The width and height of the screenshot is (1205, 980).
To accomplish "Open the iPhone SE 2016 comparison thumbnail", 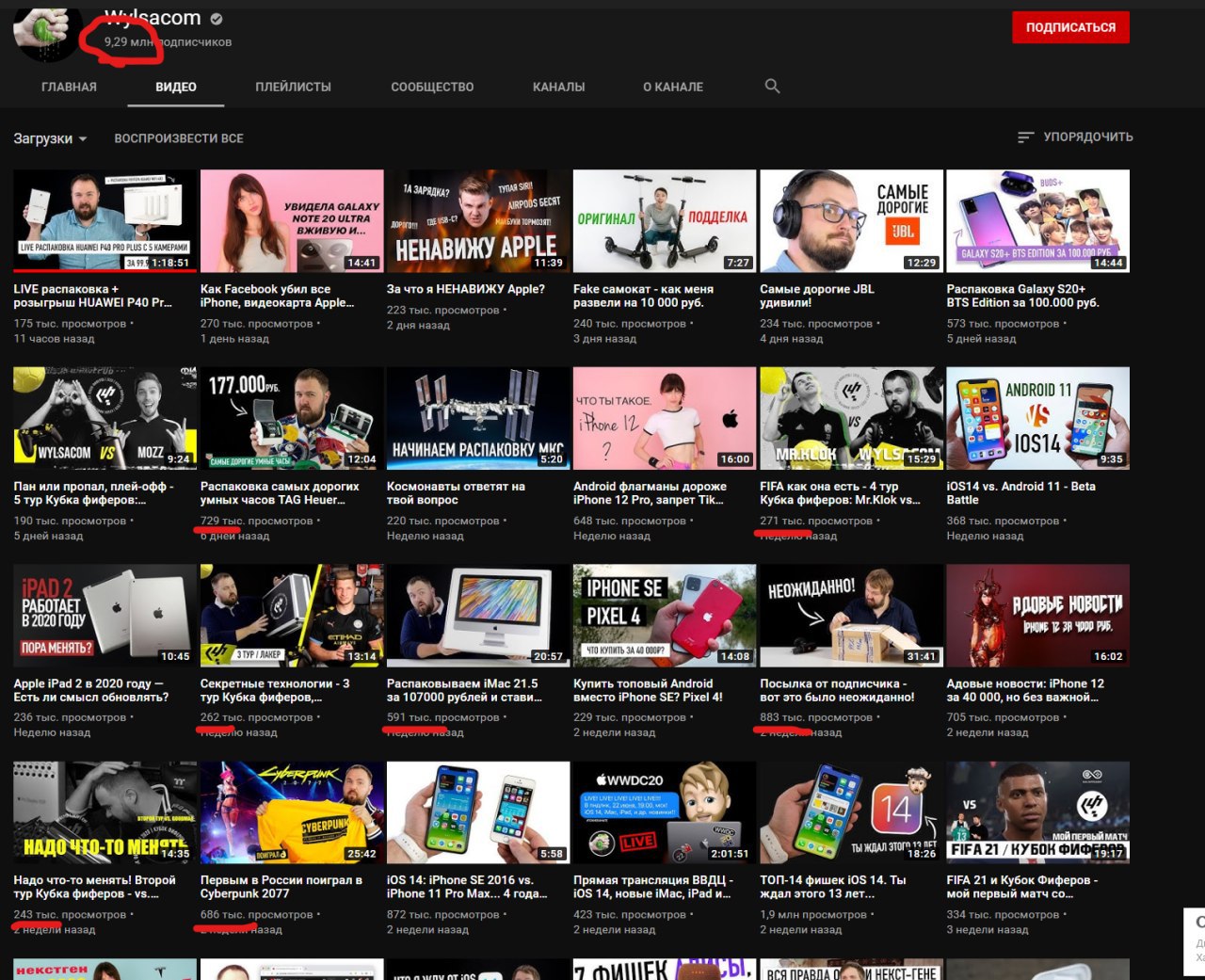I will [478, 812].
